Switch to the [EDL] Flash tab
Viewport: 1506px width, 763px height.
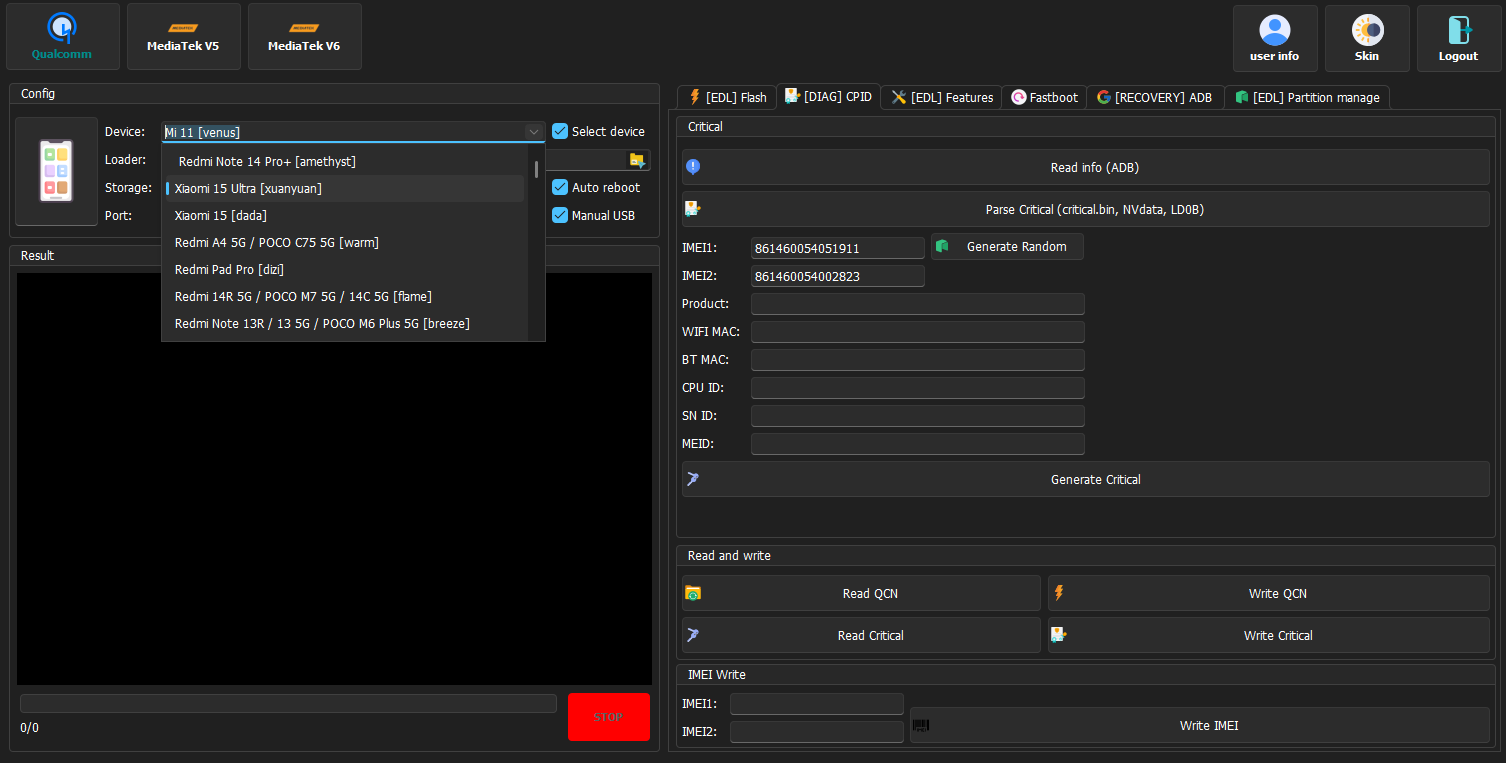click(x=727, y=97)
